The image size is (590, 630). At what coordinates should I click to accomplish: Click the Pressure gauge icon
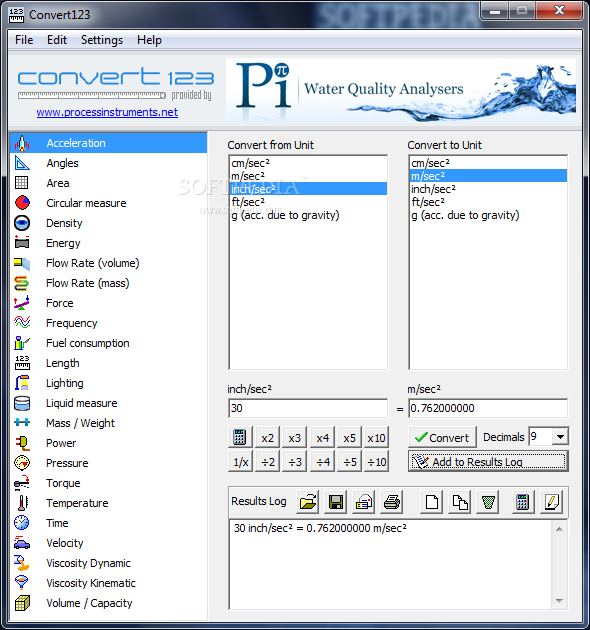[x=22, y=463]
